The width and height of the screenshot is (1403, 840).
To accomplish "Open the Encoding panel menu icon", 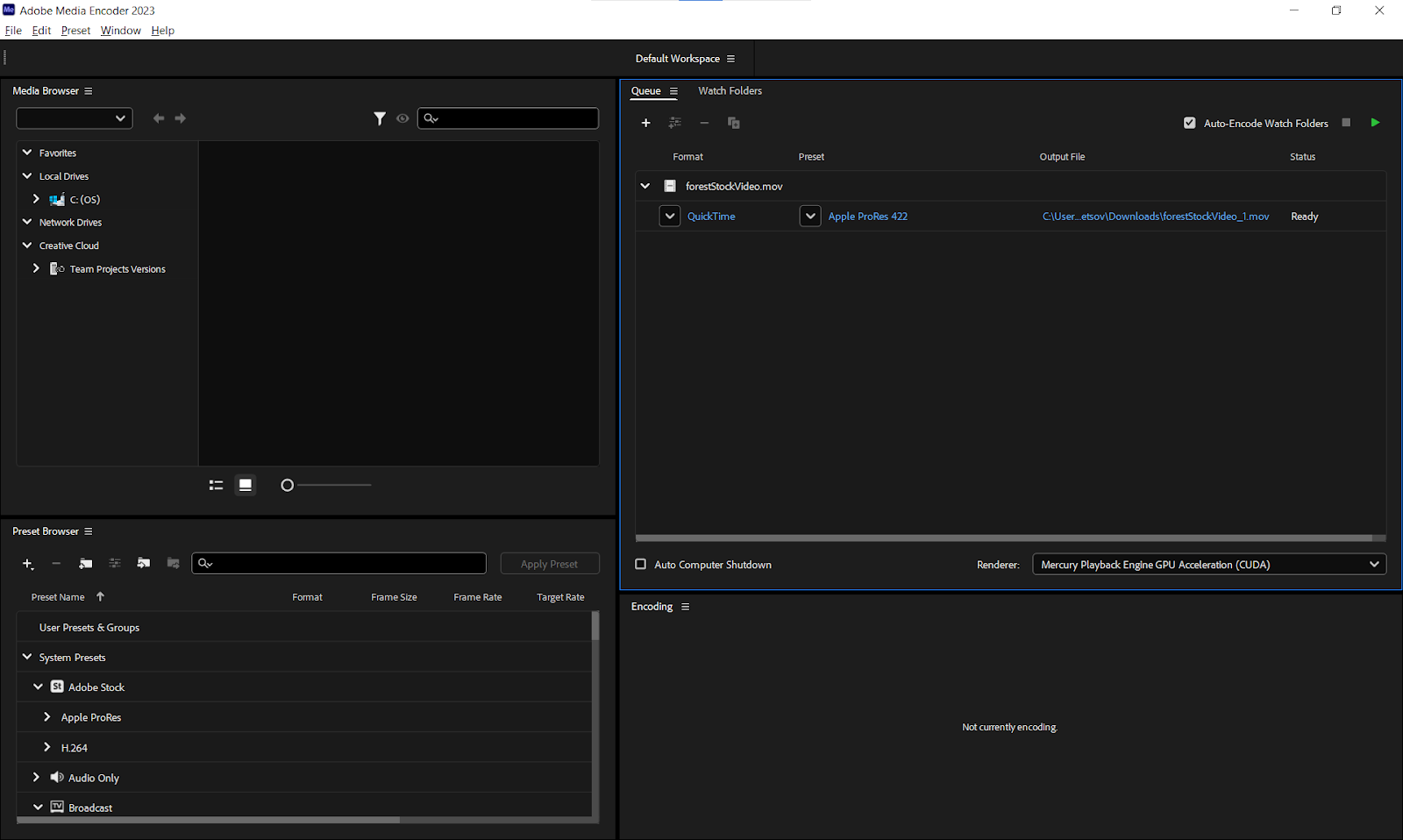I will (686, 607).
